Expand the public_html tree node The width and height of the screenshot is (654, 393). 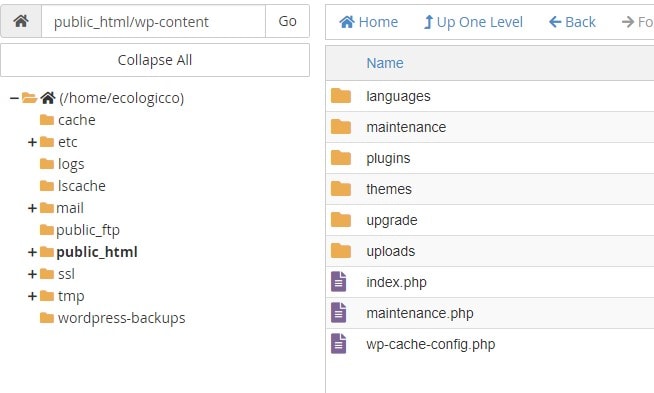tap(32, 252)
